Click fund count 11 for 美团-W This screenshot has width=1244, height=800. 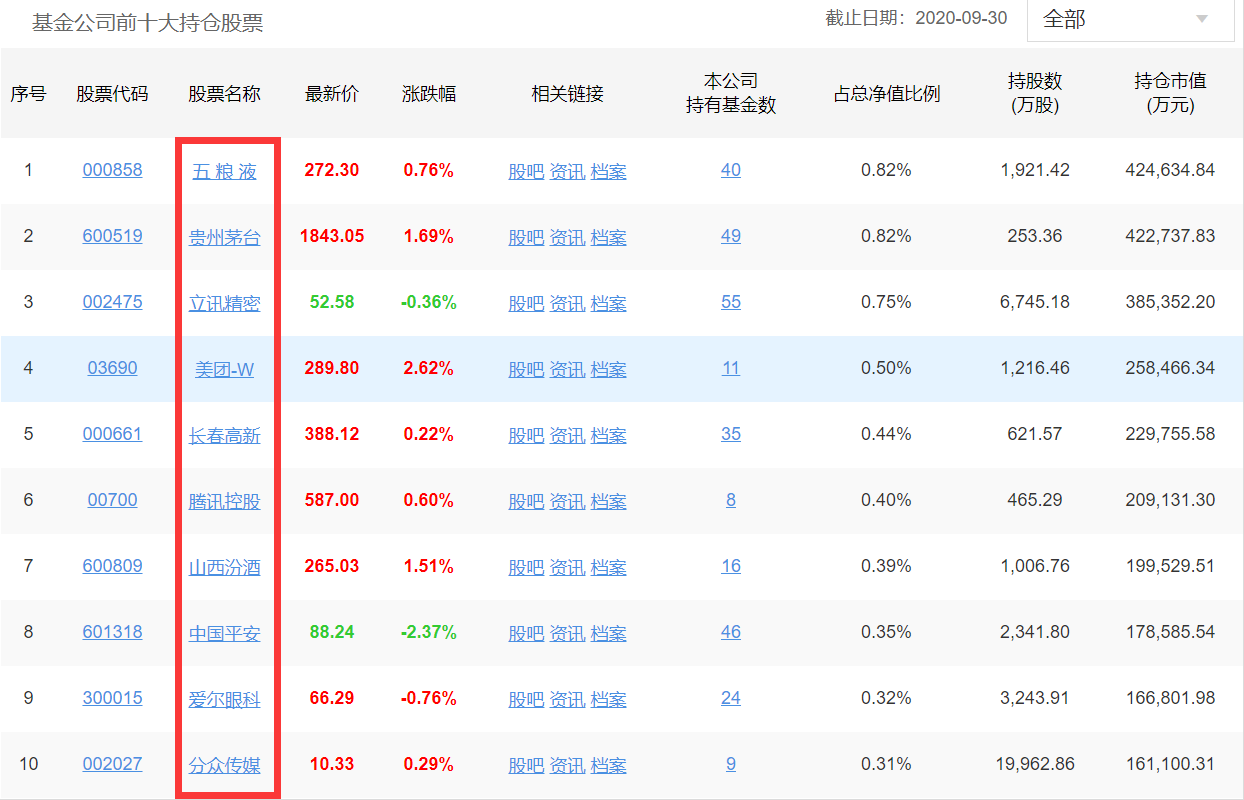731,368
